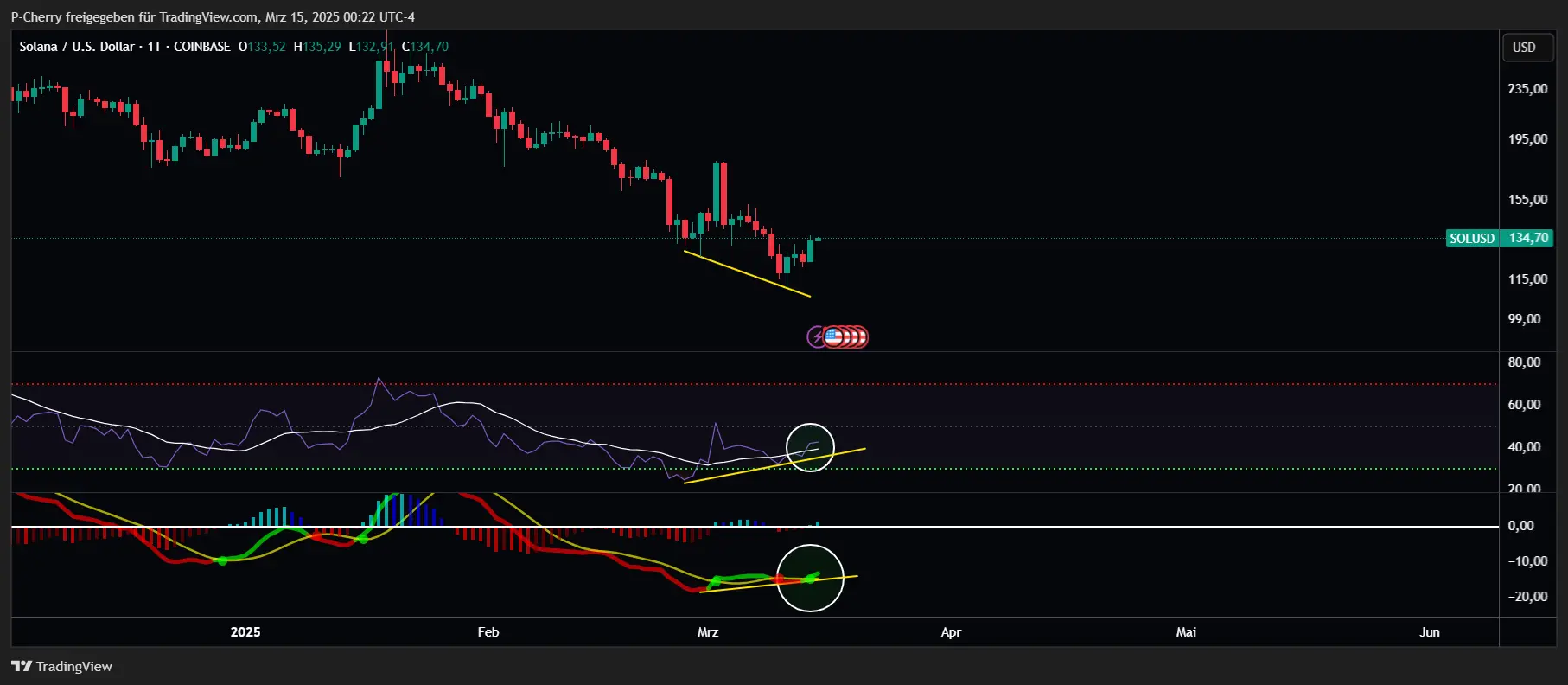Image resolution: width=1568 pixels, height=685 pixels.
Task: Click the −20,00 MACD axis label
Action: tap(1527, 597)
